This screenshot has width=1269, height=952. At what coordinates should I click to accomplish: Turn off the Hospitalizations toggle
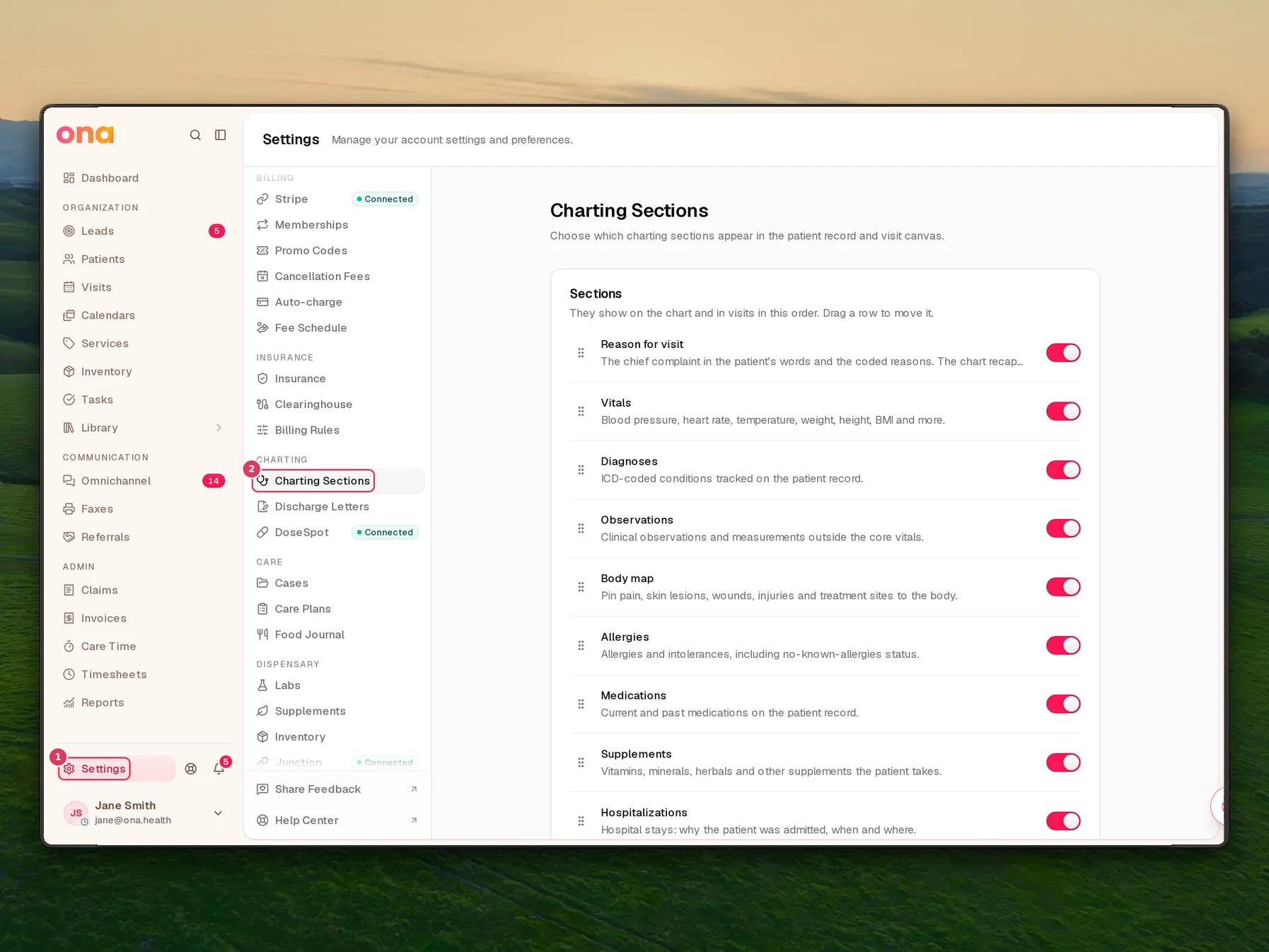[x=1063, y=821]
